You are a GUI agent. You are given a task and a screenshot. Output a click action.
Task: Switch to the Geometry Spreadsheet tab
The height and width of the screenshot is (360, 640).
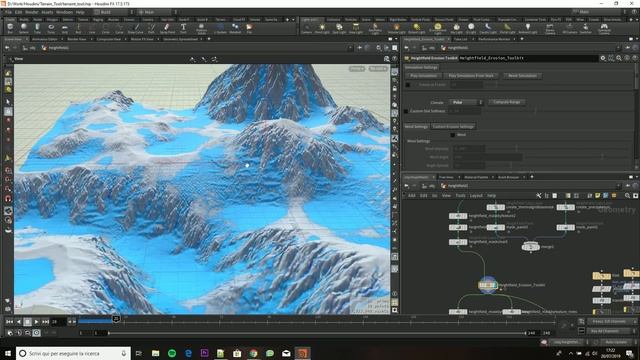point(180,39)
